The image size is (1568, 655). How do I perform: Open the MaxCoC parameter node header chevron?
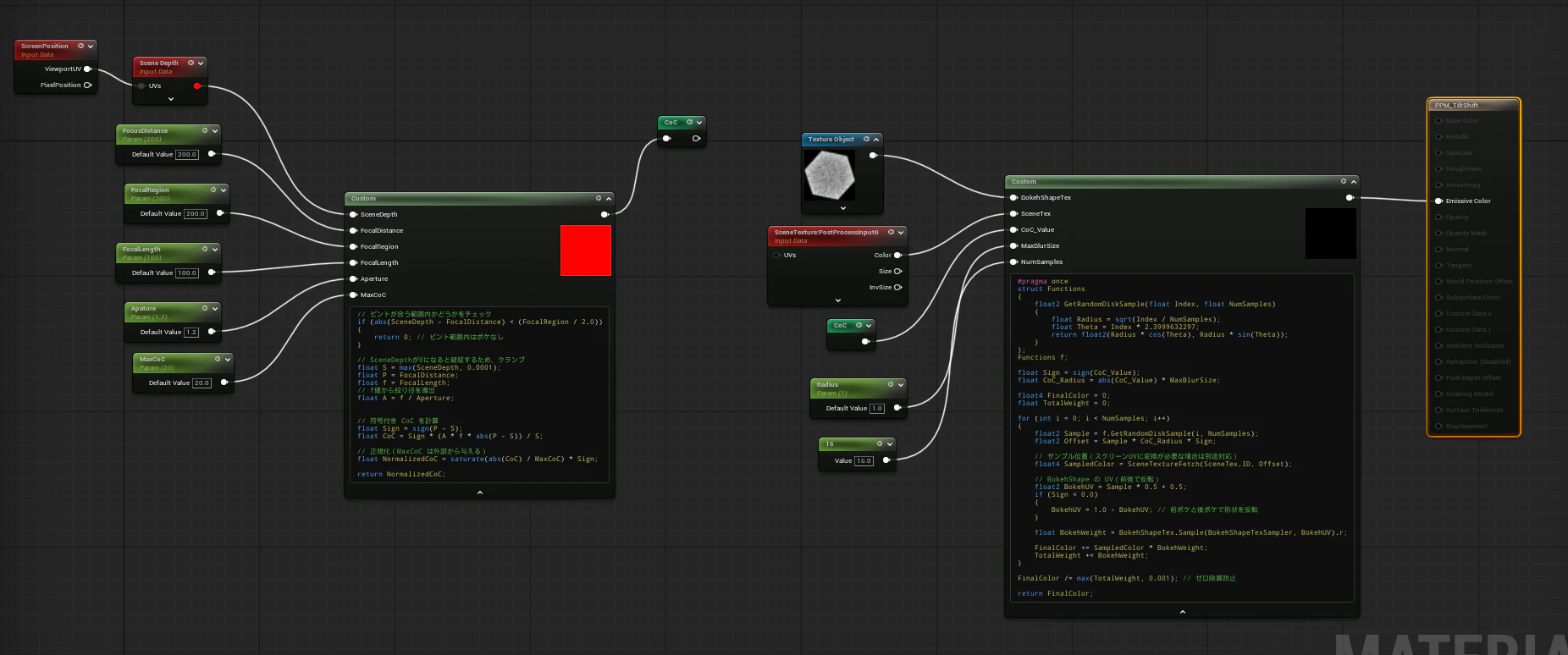(228, 359)
